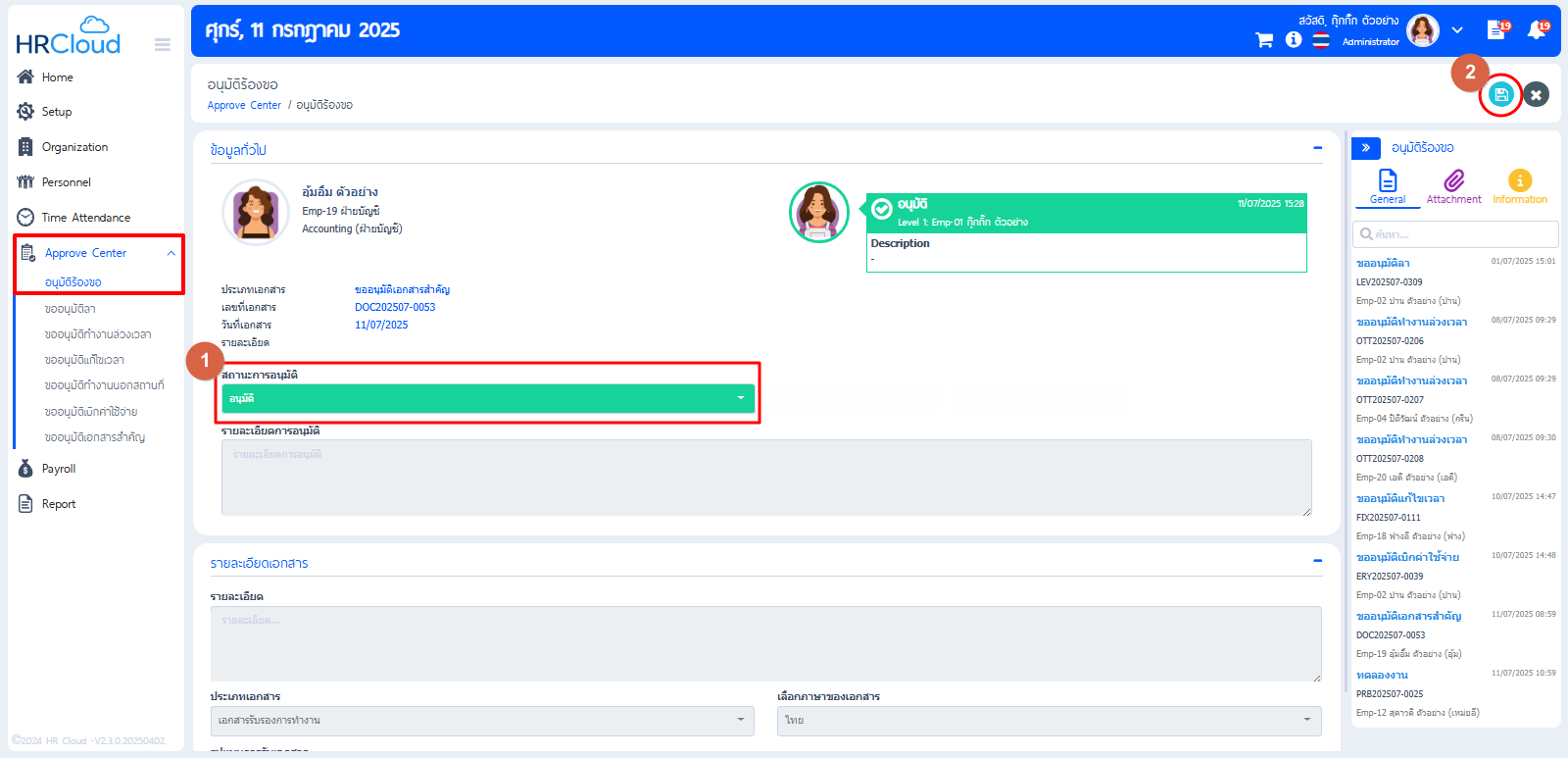The height and width of the screenshot is (758, 1568).
Task: Click the รายละเอียดการอนุมัติ text area
Action: click(x=765, y=478)
